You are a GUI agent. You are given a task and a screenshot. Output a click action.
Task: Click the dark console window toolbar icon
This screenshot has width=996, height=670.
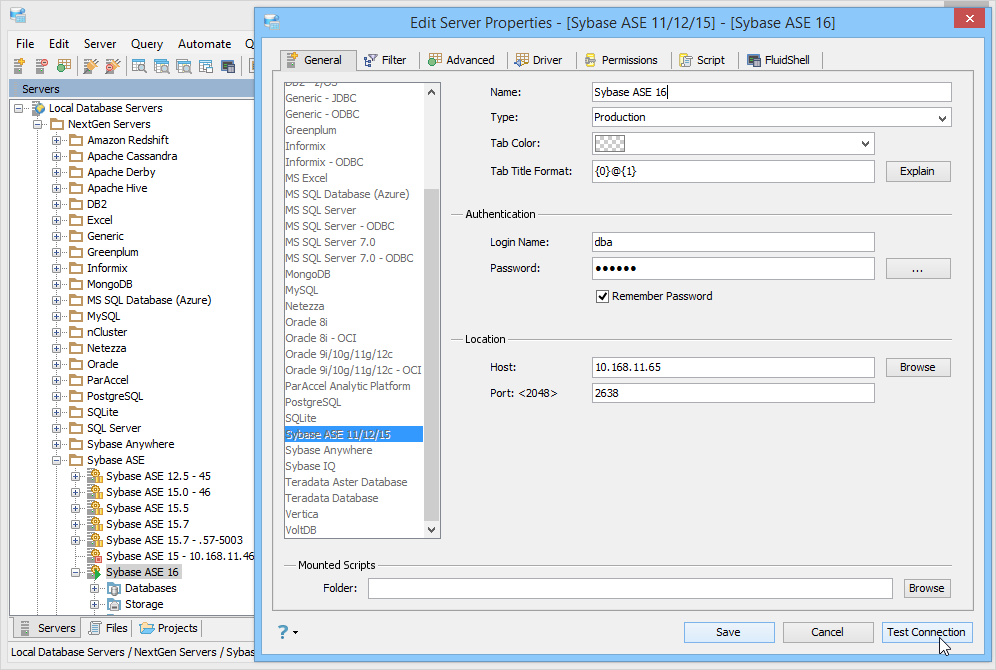click(x=228, y=65)
